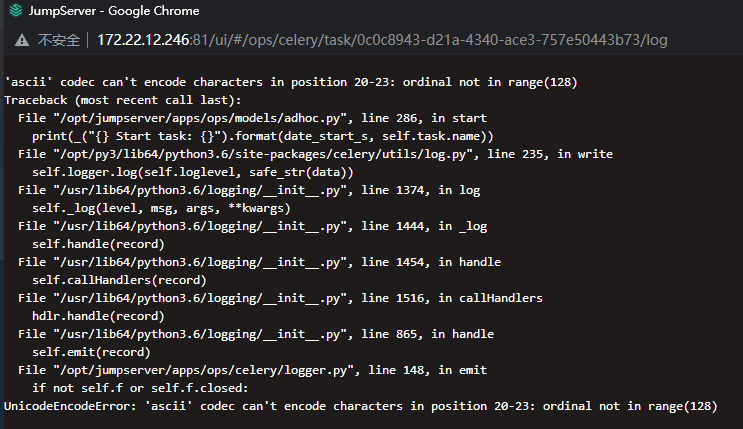Click the JumpServer - Google Chrome window title
This screenshot has height=429, width=743.
click(x=114, y=10)
